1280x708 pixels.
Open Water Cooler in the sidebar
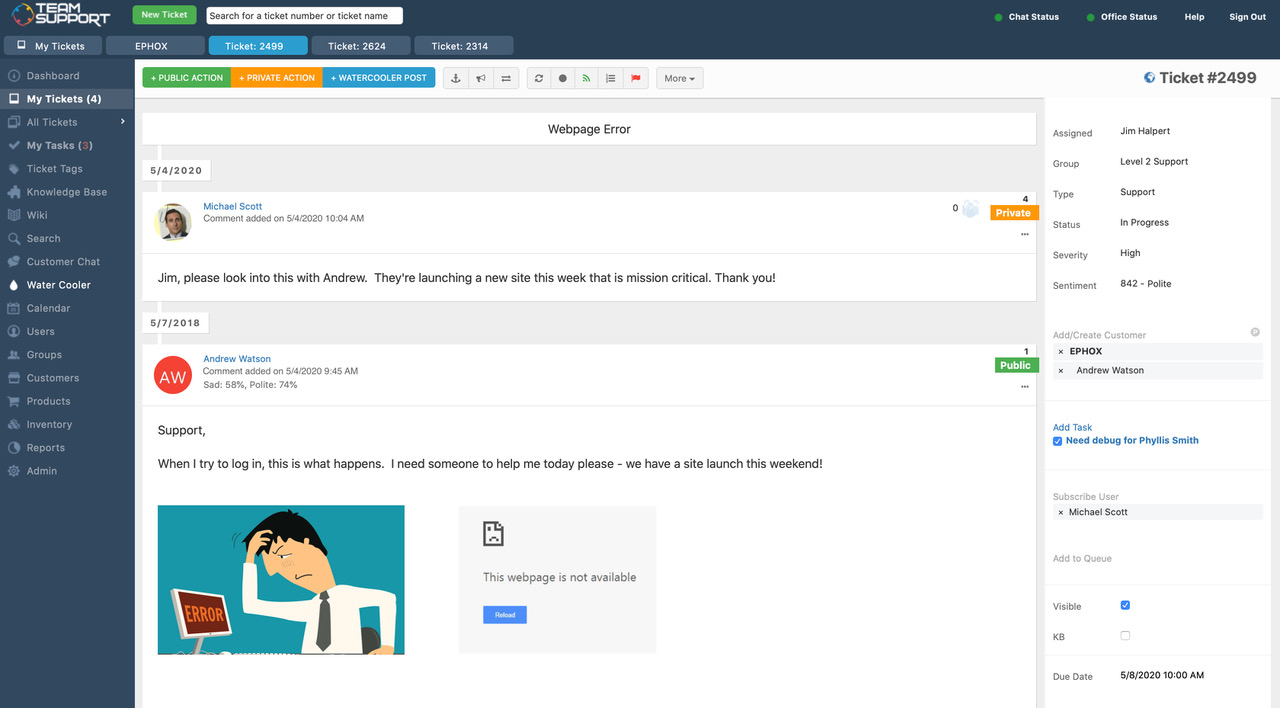pos(58,285)
